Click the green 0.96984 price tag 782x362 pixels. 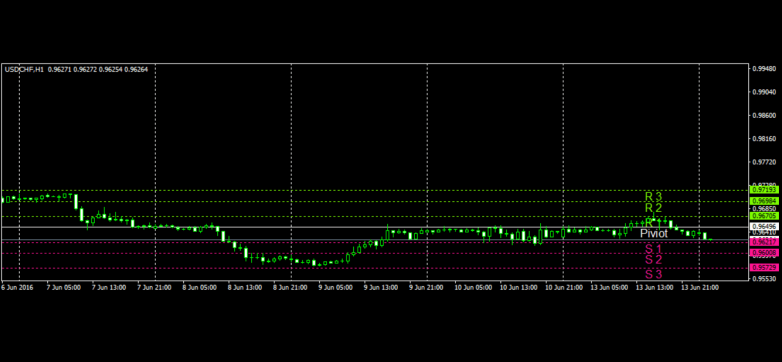764,200
